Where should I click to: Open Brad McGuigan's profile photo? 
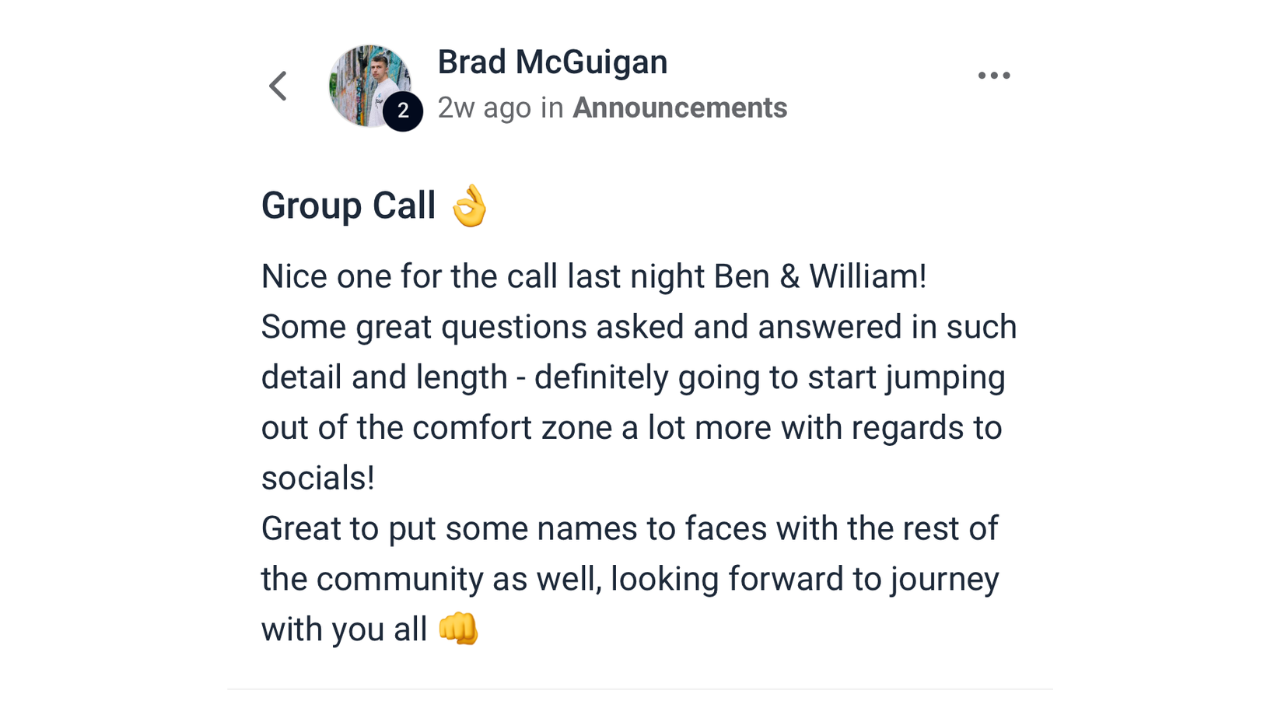click(x=370, y=86)
